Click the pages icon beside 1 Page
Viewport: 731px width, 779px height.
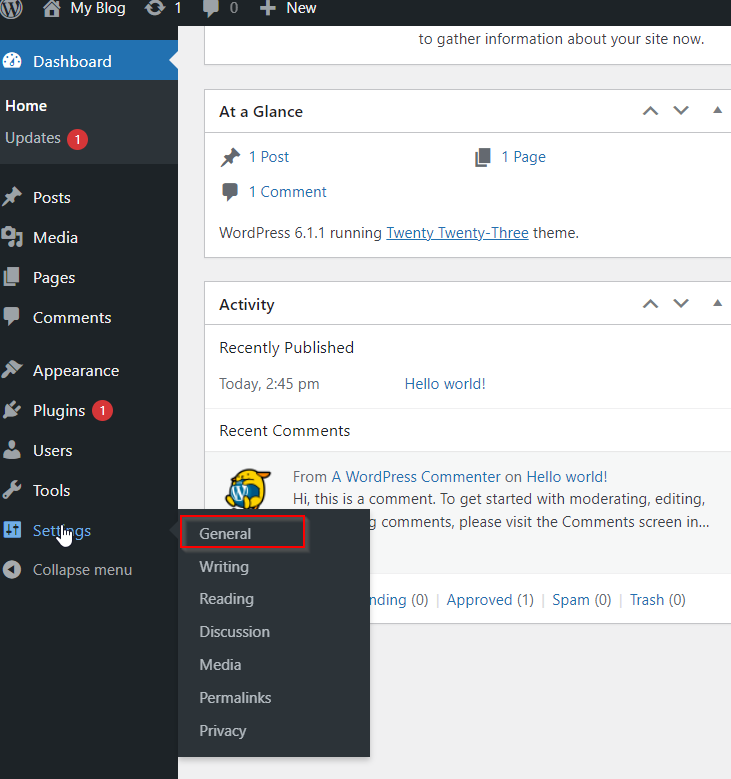pyautogui.click(x=483, y=157)
